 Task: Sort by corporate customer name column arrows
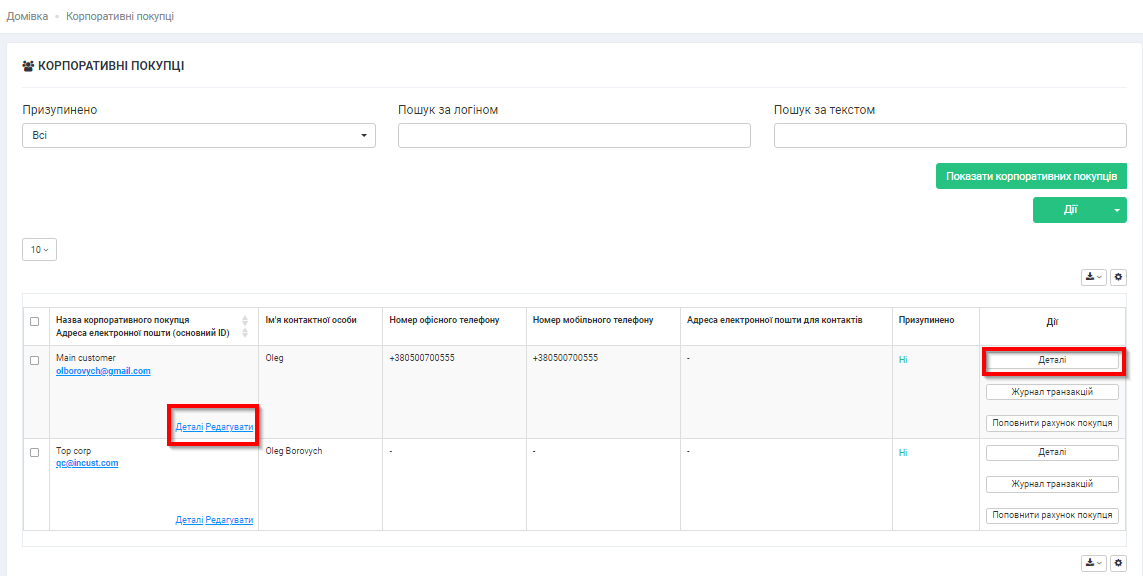tap(245, 326)
